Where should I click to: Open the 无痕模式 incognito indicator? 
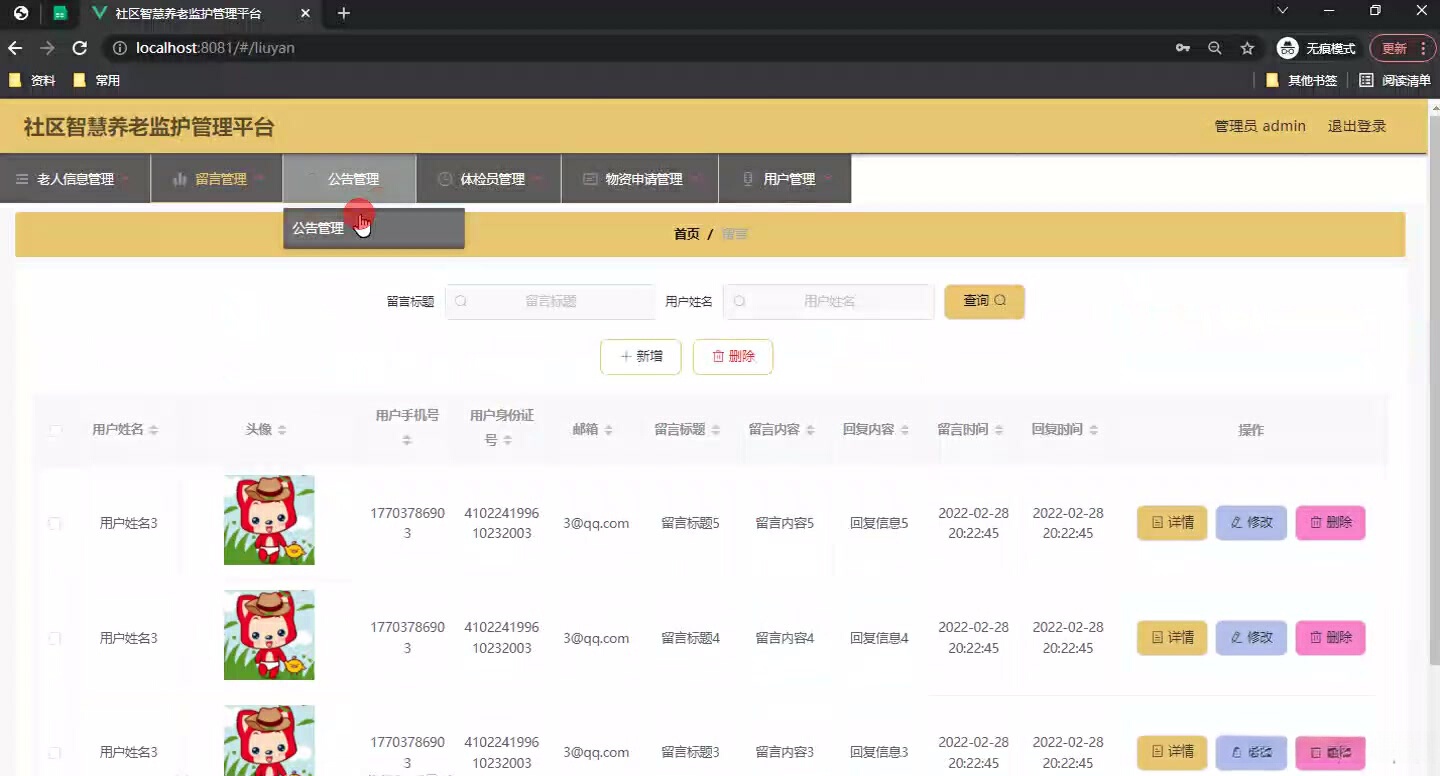pyautogui.click(x=1316, y=48)
